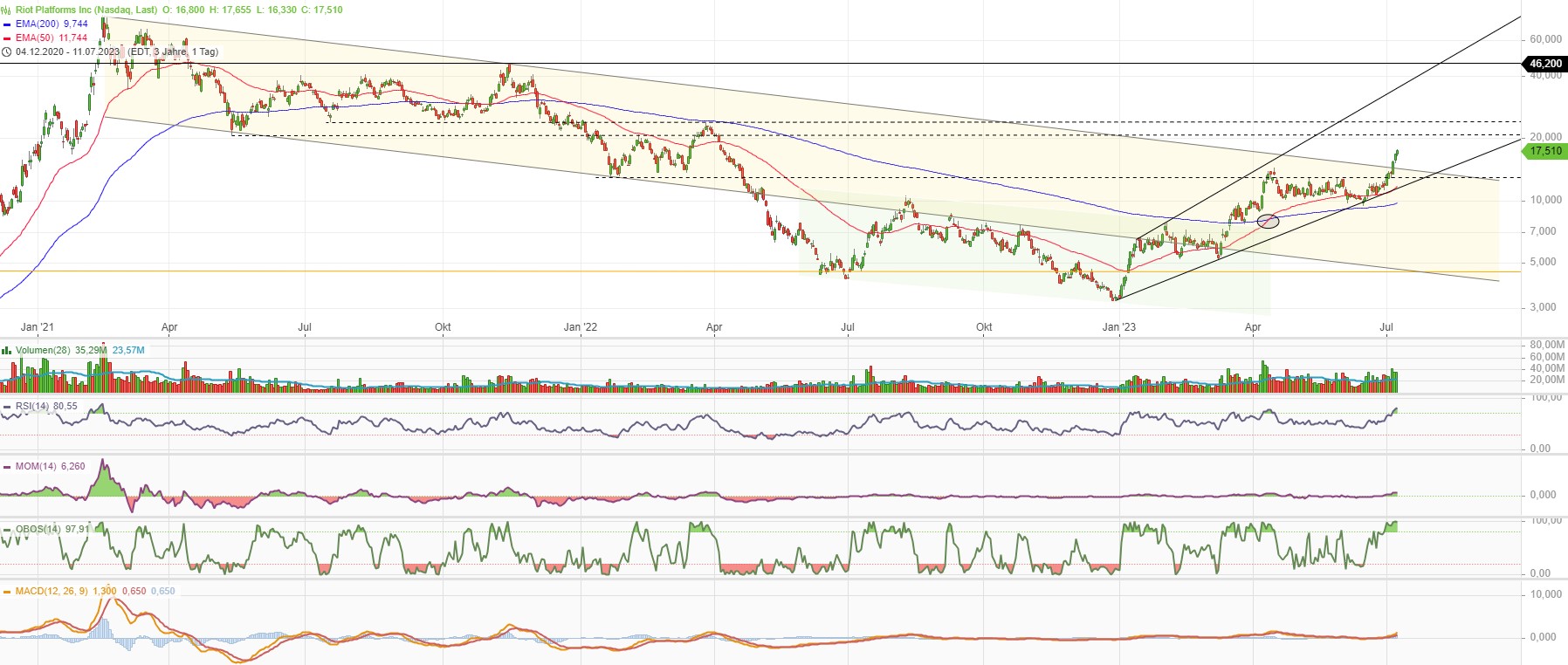The height and width of the screenshot is (665, 1568).
Task: Open the Riot Platforms Inc instrument title
Action: click(x=86, y=10)
